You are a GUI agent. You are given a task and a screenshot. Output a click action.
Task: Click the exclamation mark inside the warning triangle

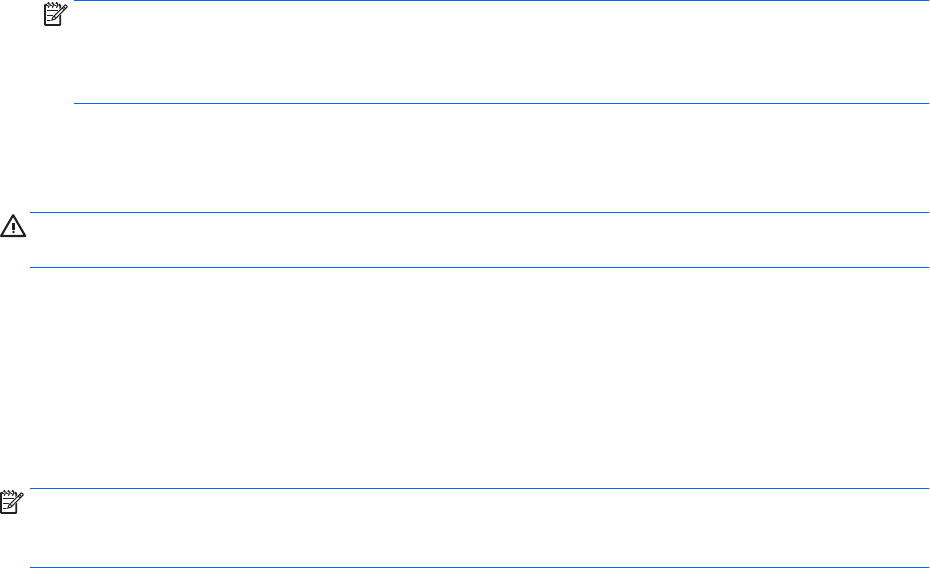[x=14, y=228]
